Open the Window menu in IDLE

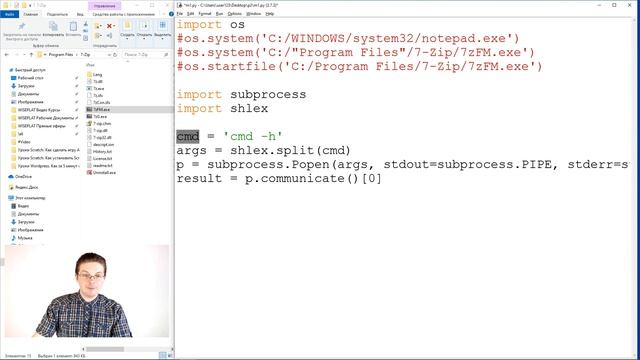pyautogui.click(x=253, y=14)
